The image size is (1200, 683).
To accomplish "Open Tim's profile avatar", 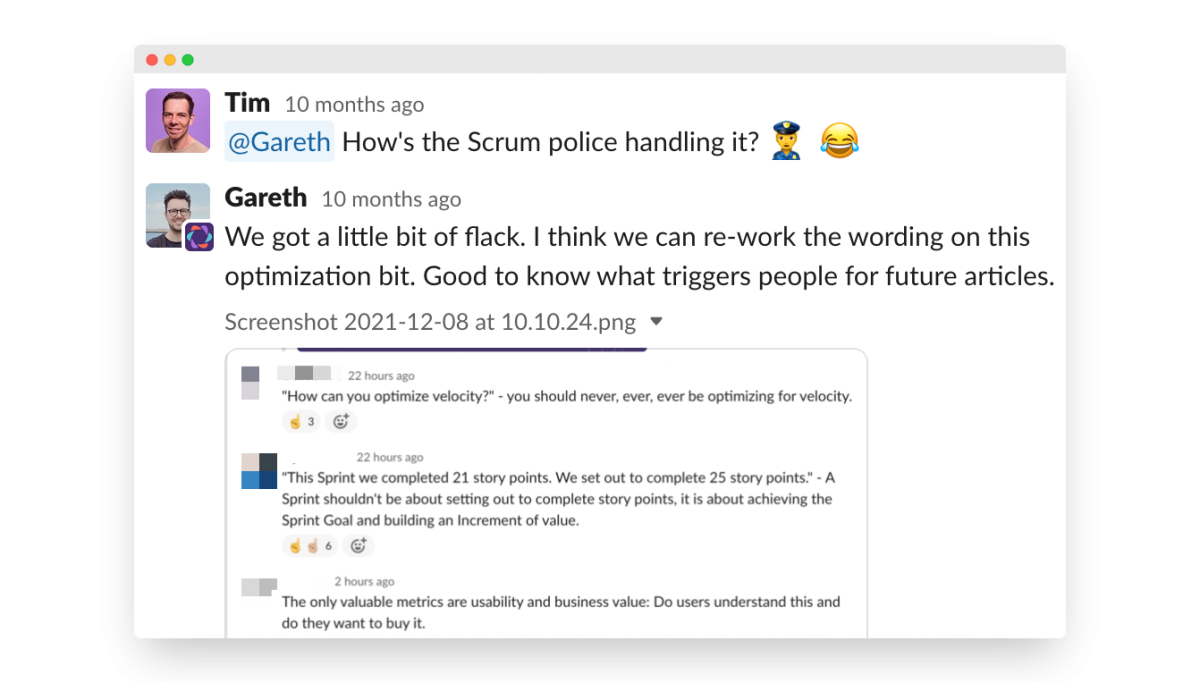I will 178,121.
